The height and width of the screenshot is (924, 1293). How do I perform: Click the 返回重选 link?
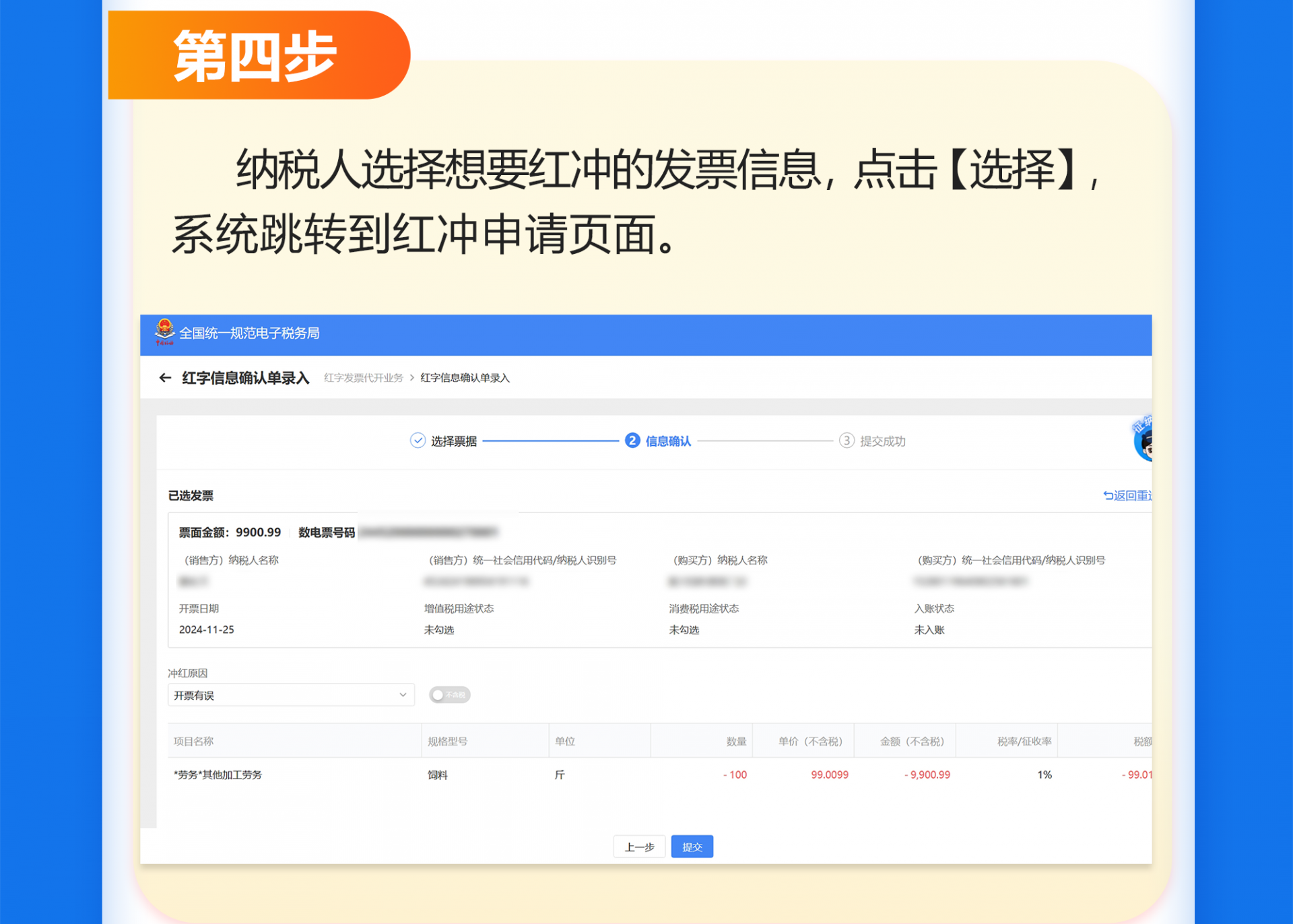pyautogui.click(x=1128, y=496)
